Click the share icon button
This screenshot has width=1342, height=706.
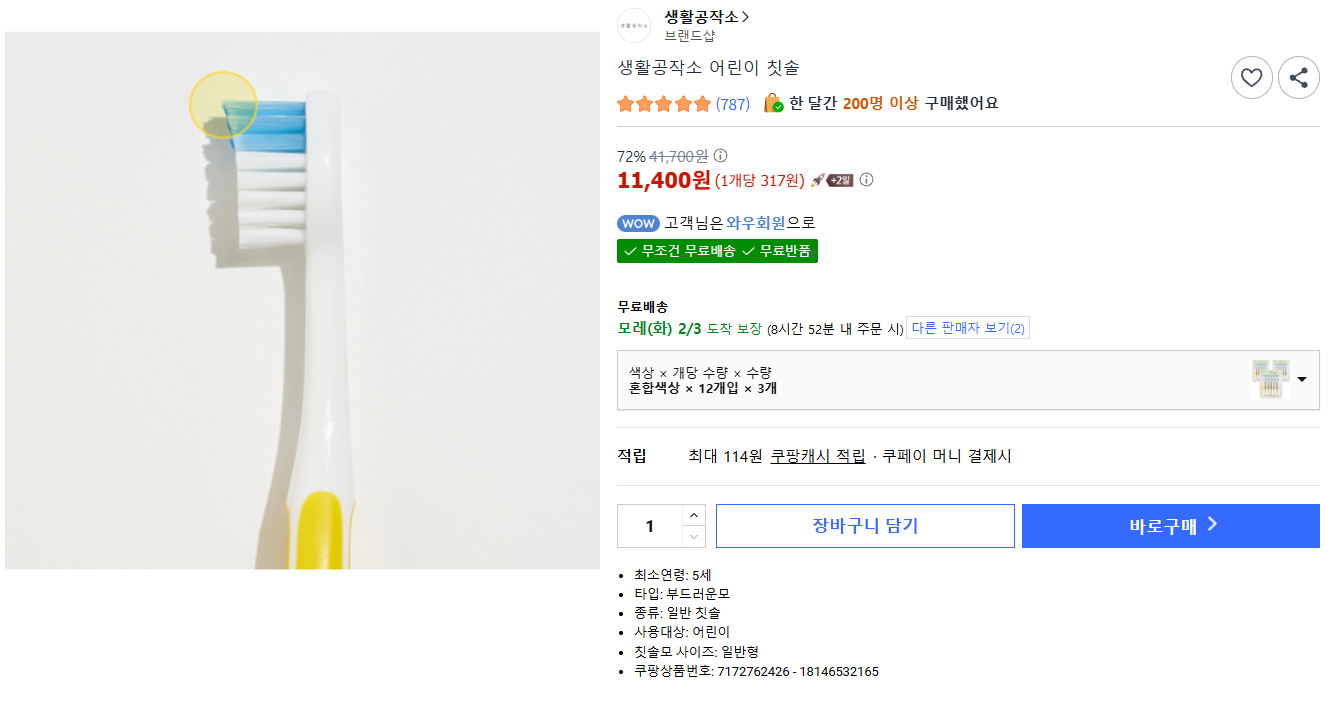1298,77
